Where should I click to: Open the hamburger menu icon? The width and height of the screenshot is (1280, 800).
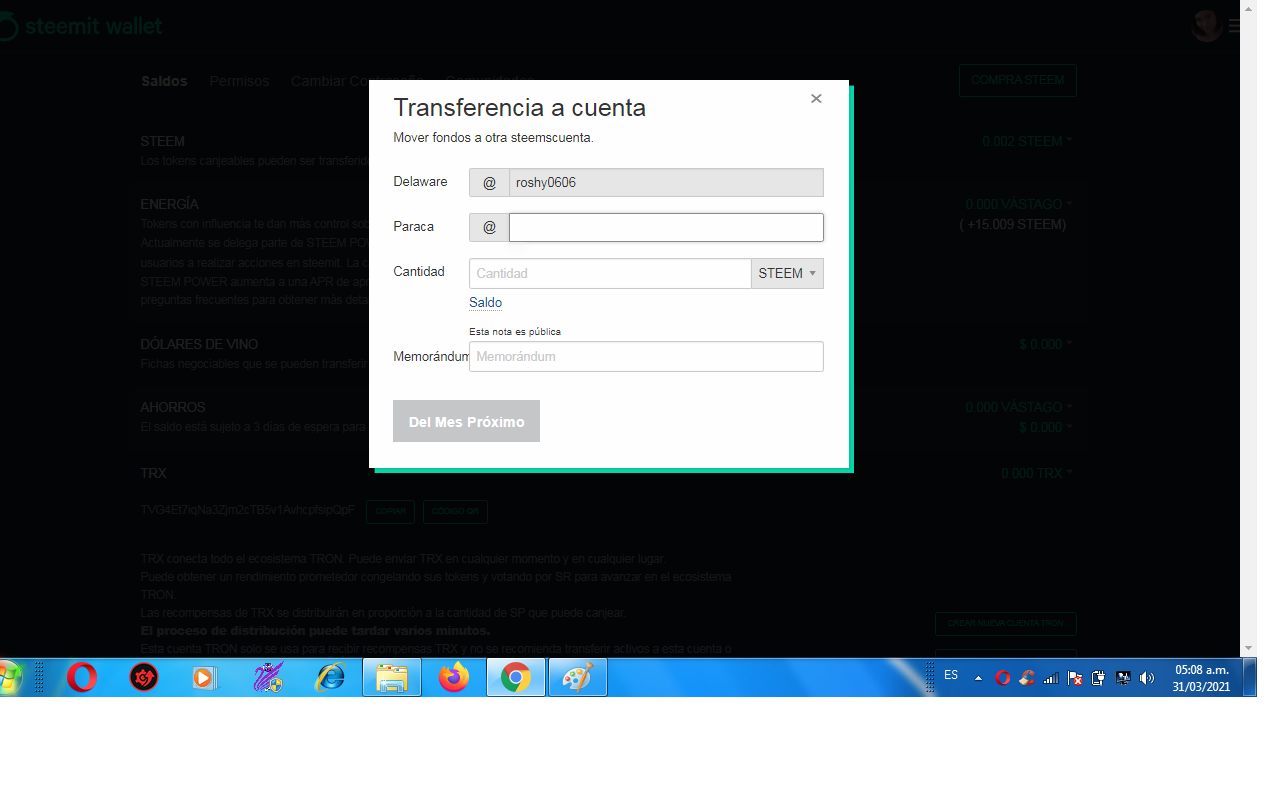tap(1234, 26)
